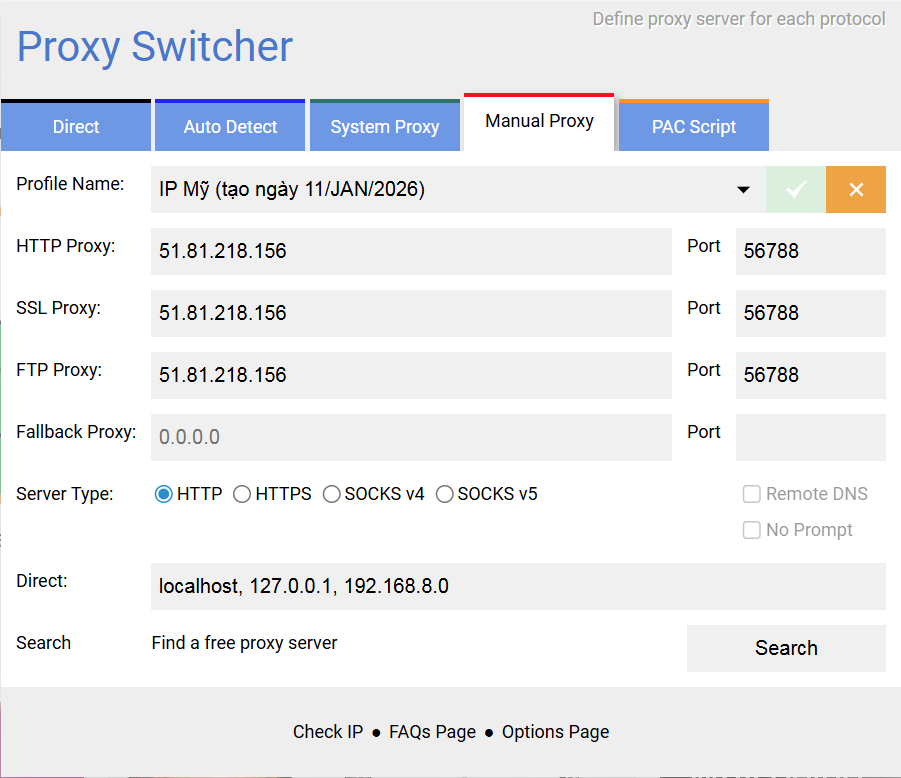The image size is (901, 778).
Task: Focus the Fallback Proxy address field
Action: [x=411, y=438]
